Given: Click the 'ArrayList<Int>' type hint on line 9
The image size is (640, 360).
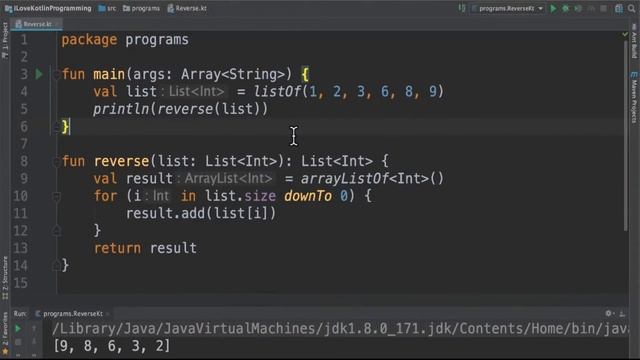Looking at the screenshot, I should pyautogui.click(x=228, y=179).
